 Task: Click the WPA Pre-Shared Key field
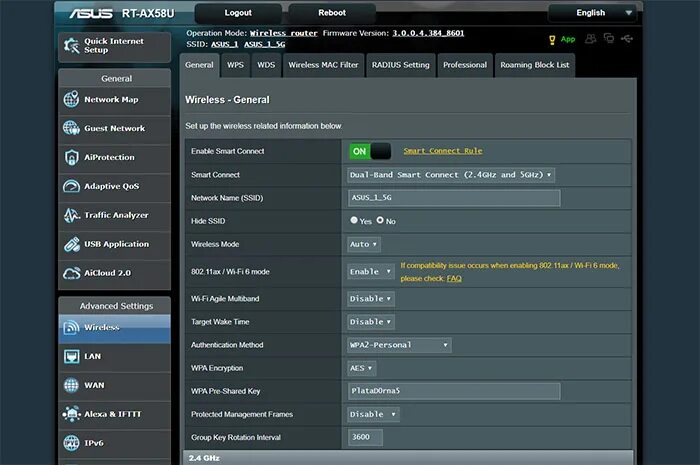pos(454,391)
